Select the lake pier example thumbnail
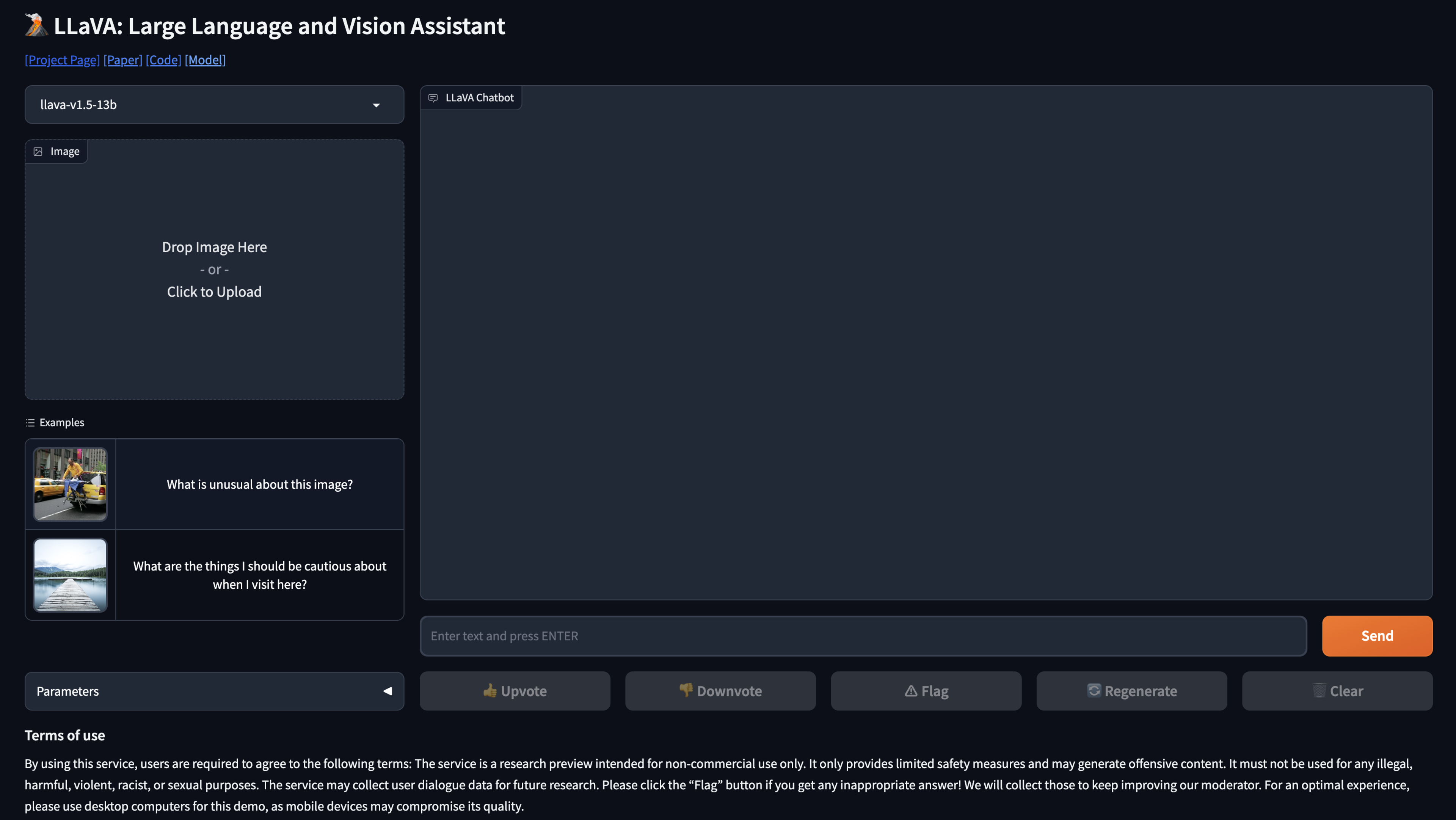Image resolution: width=1456 pixels, height=820 pixels. 70,575
